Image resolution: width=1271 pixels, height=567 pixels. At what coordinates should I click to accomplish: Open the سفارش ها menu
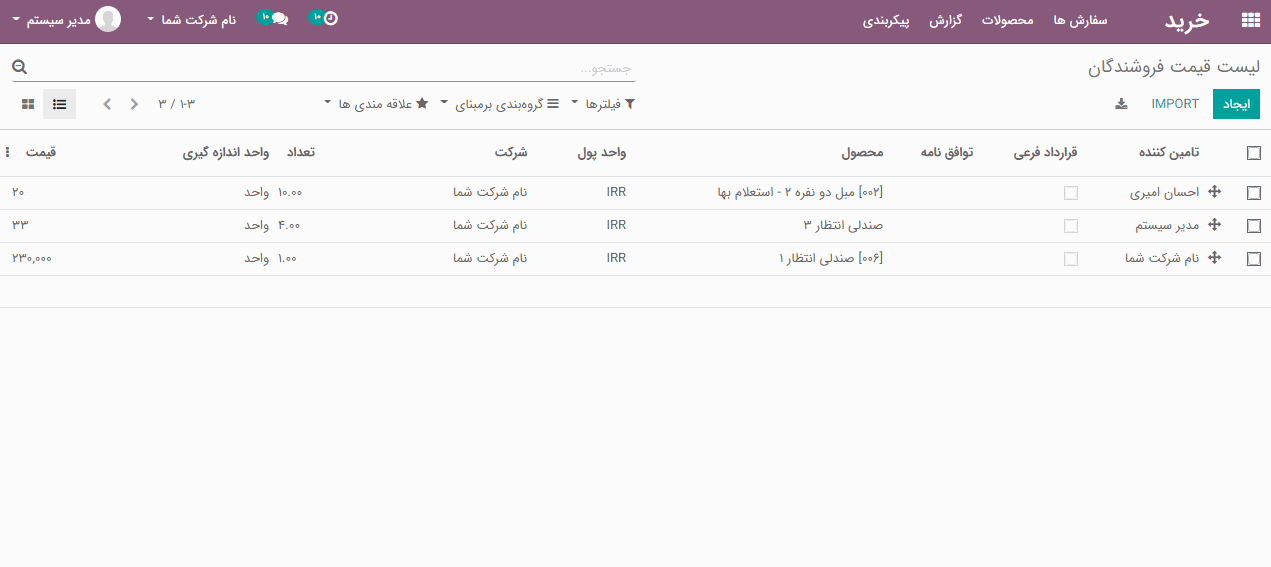pos(1081,20)
